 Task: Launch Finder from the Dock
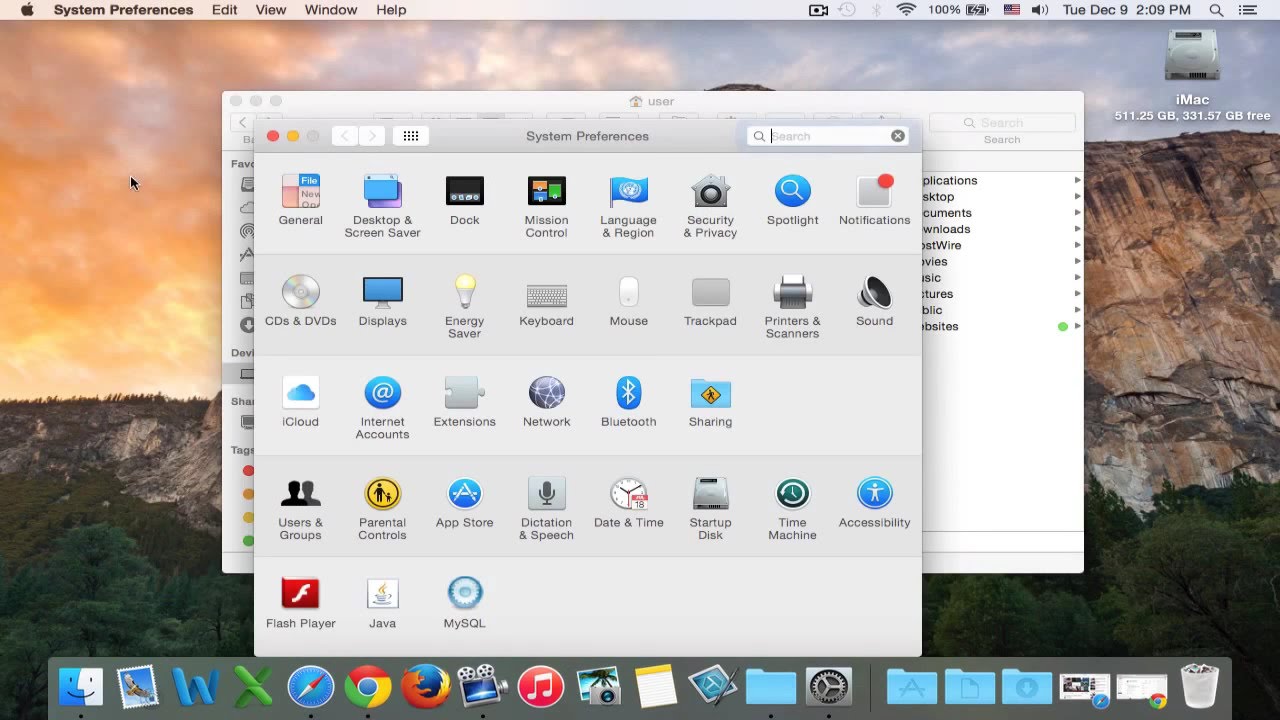click(x=81, y=687)
